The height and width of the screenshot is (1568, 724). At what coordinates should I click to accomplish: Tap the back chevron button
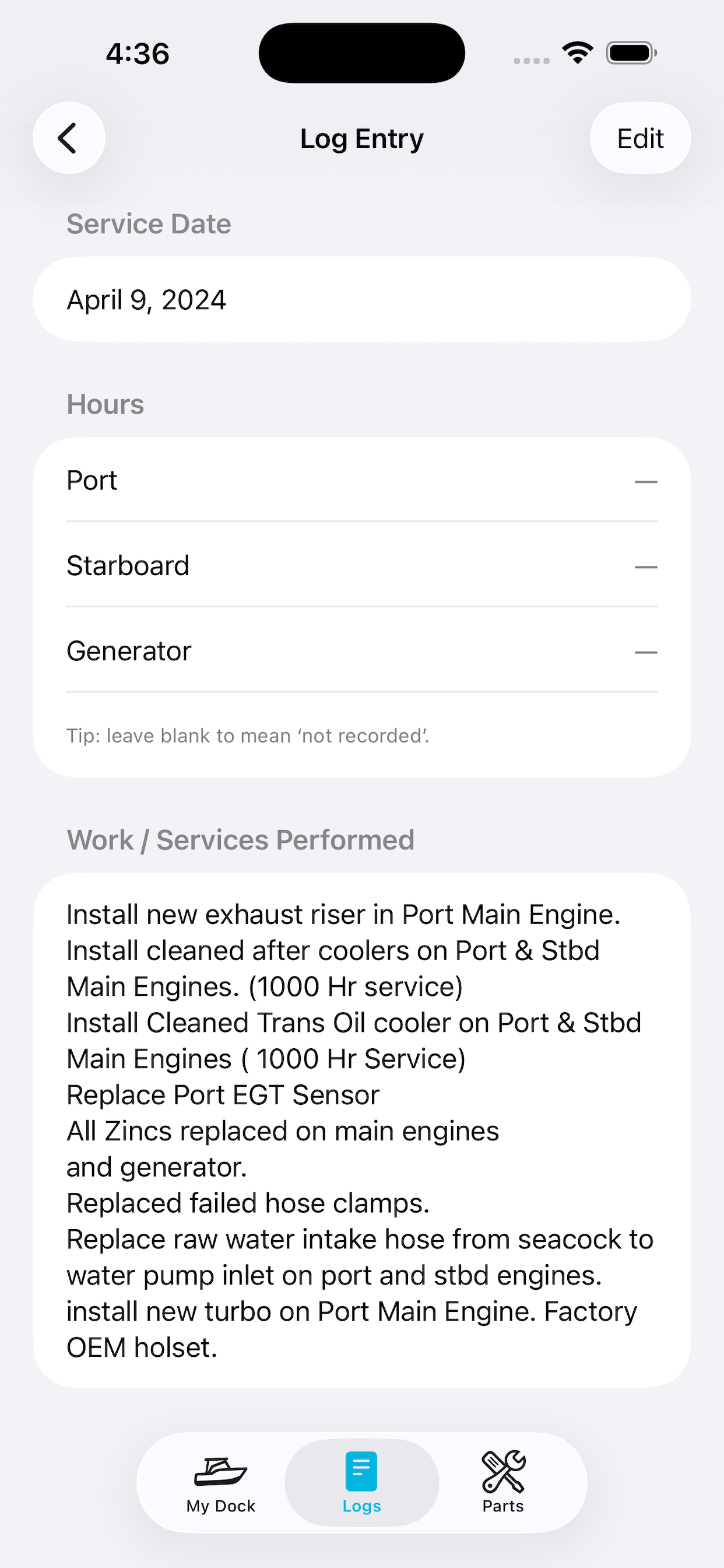point(69,138)
